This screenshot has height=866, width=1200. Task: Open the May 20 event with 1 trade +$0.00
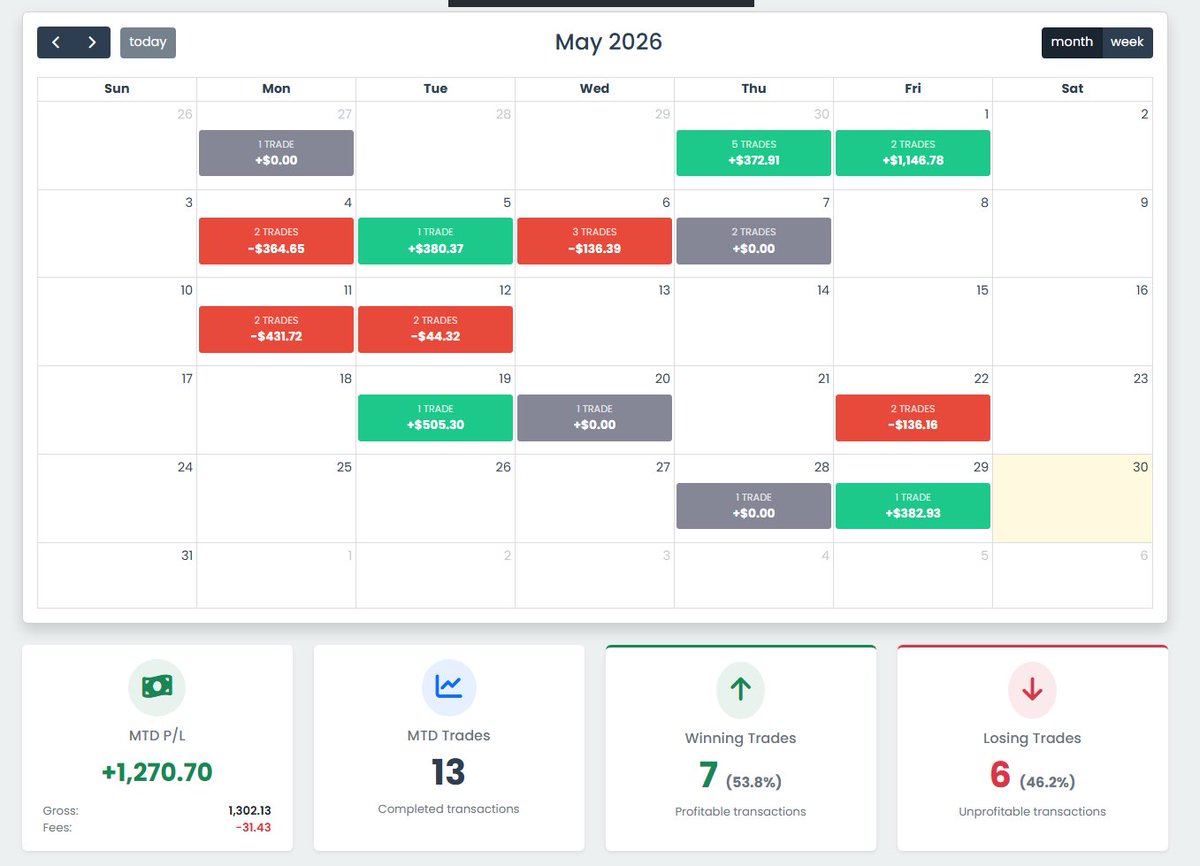[595, 417]
